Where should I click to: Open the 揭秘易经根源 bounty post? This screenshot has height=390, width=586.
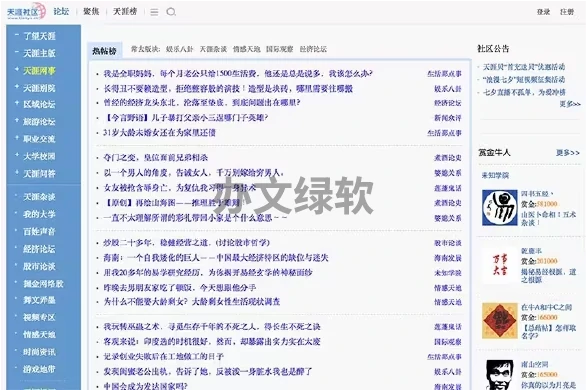(x=548, y=276)
